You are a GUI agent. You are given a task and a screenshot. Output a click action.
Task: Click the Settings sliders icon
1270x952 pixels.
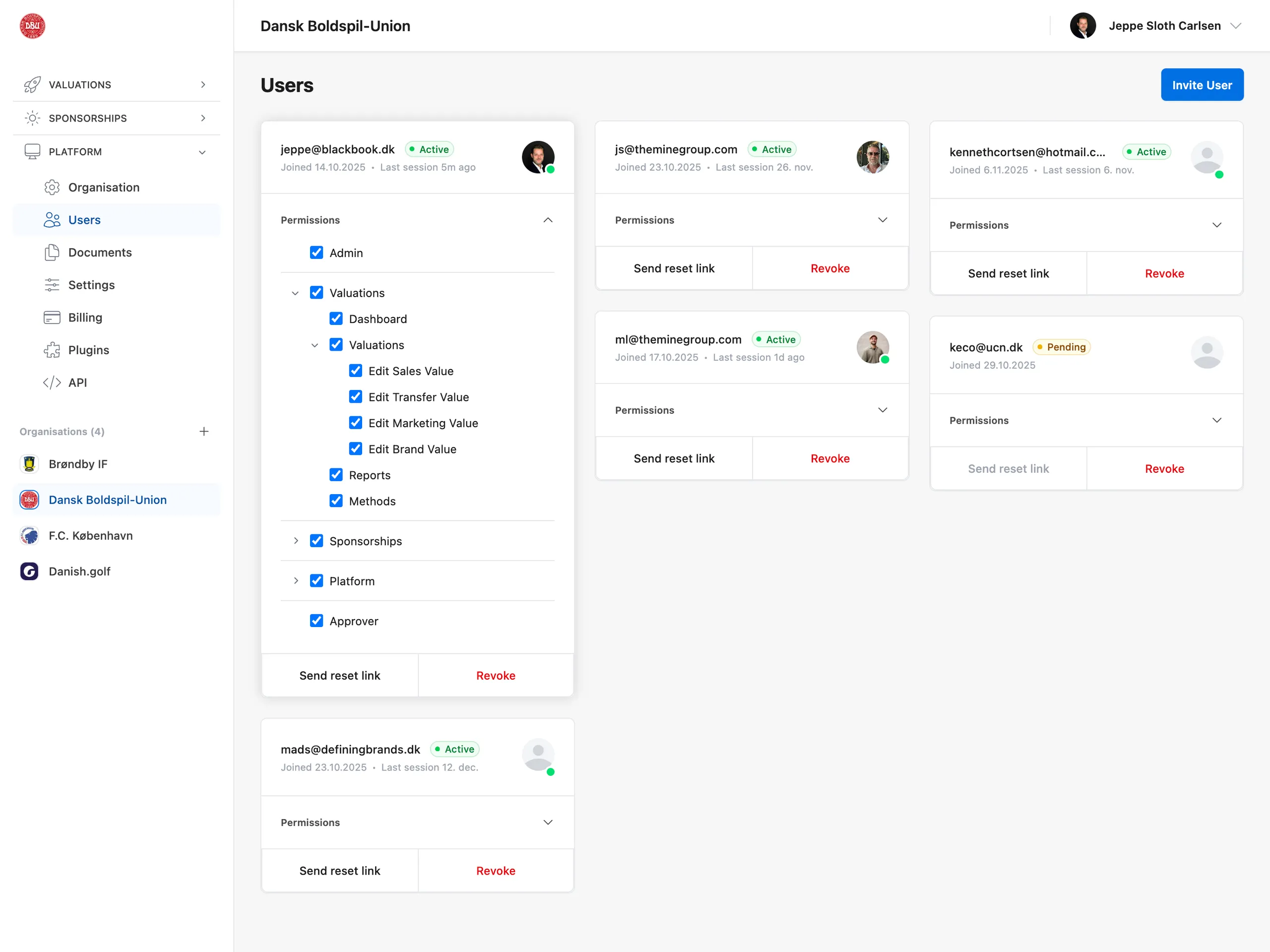pos(52,285)
